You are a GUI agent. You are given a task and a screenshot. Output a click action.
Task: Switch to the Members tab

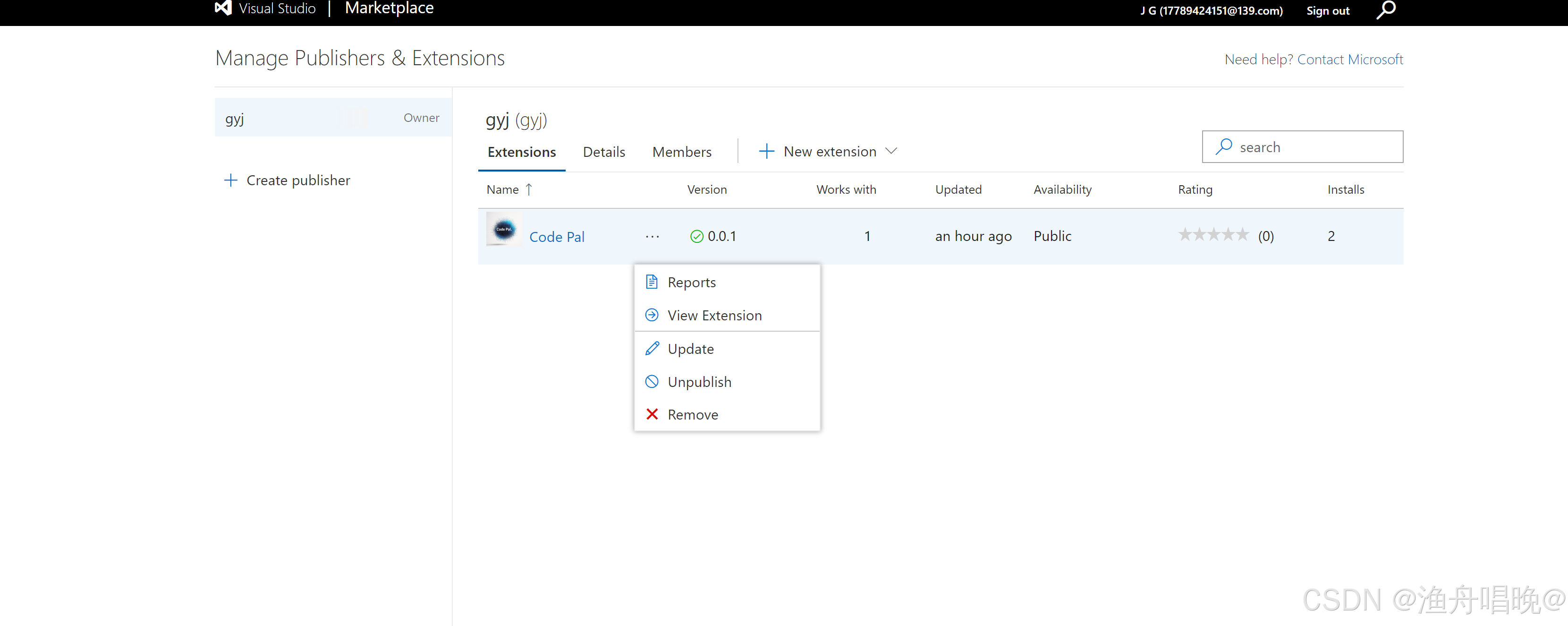pyautogui.click(x=681, y=152)
